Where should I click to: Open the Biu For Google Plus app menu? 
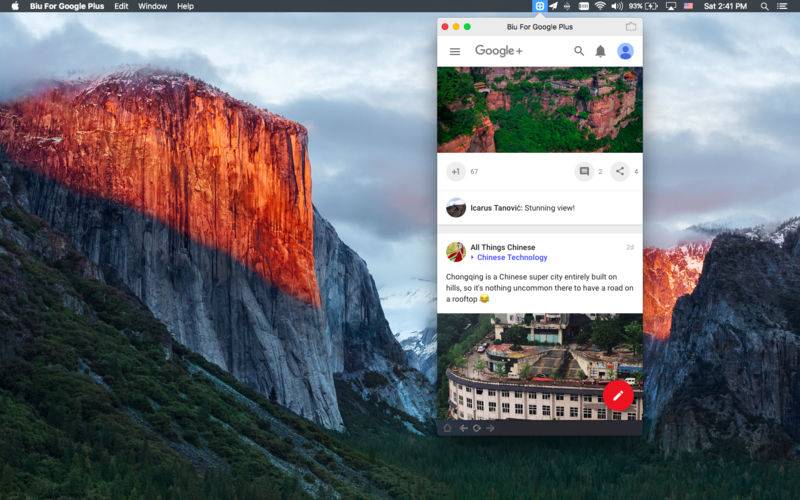(x=67, y=6)
